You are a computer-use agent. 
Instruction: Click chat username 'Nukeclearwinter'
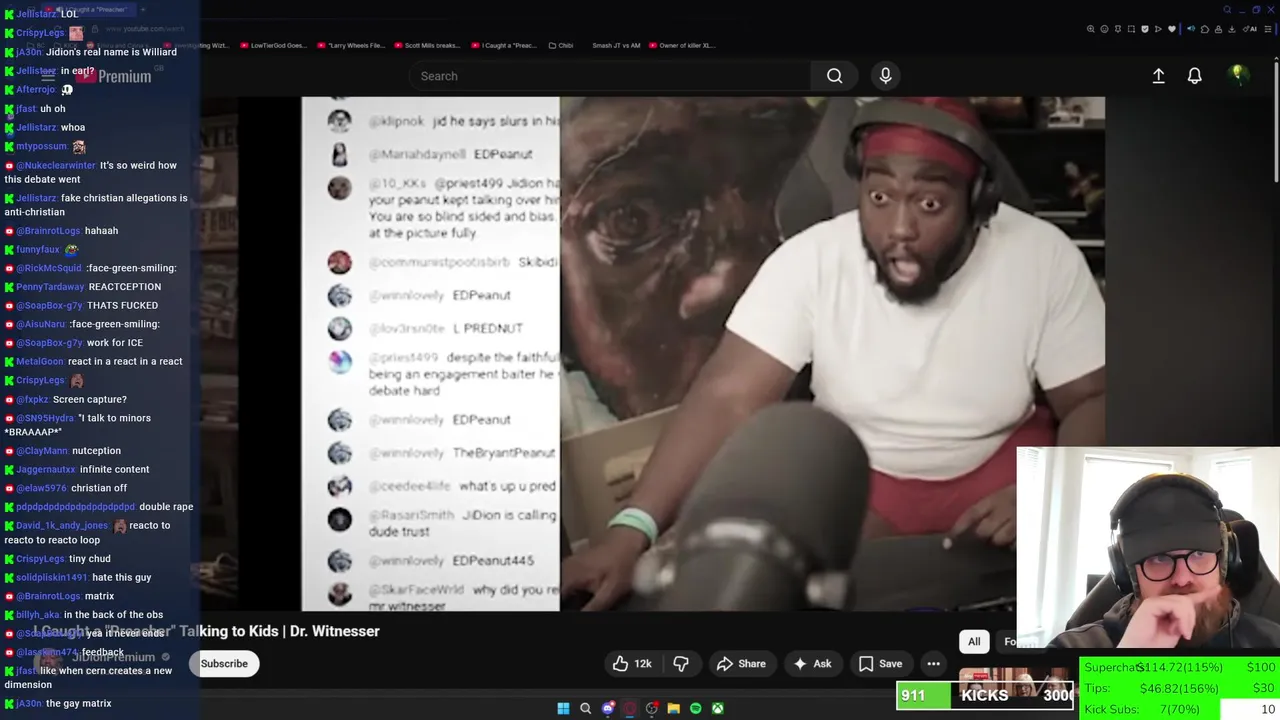pyautogui.click(x=55, y=165)
